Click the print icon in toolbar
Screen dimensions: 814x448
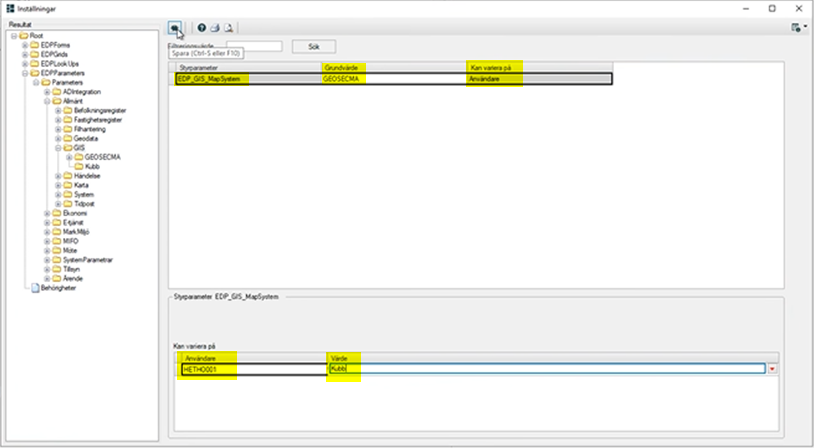tap(215, 28)
